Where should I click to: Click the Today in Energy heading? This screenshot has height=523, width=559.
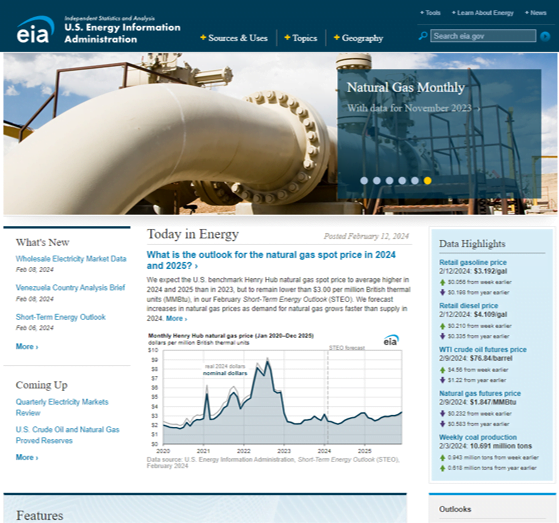(193, 234)
